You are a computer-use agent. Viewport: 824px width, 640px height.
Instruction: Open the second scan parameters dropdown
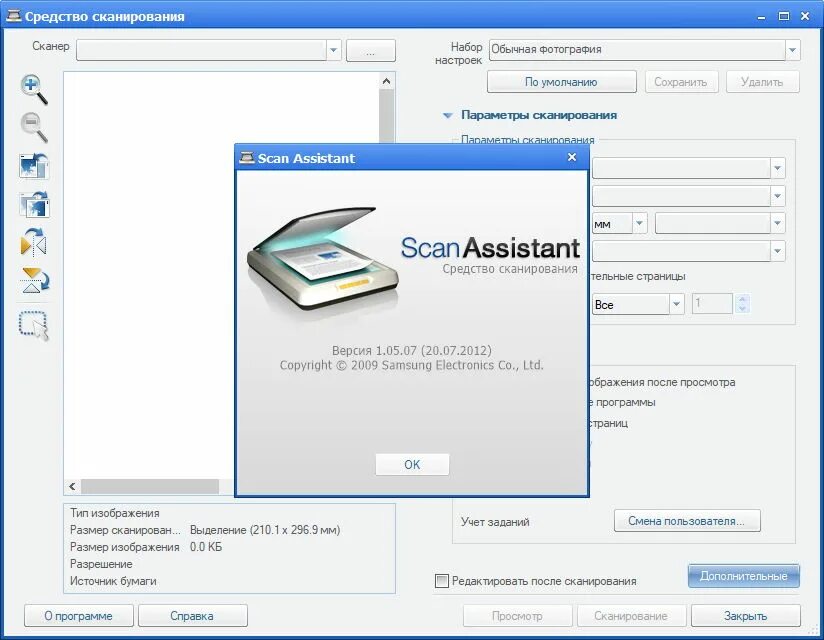pos(777,196)
